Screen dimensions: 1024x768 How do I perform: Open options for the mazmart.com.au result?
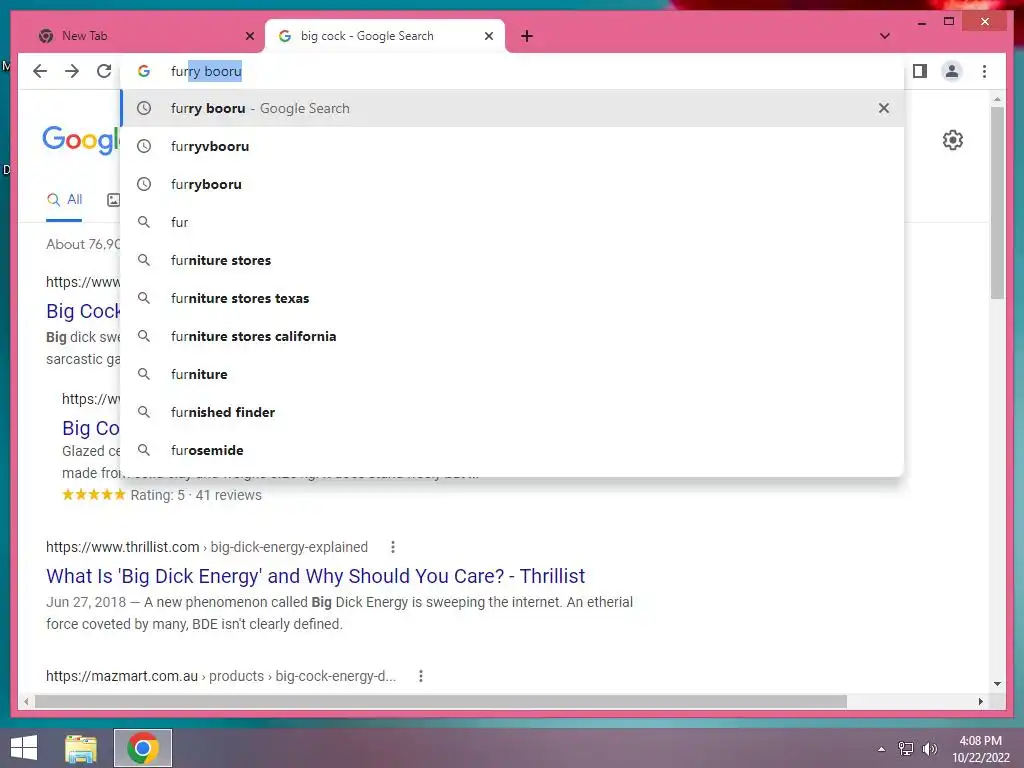pos(421,677)
